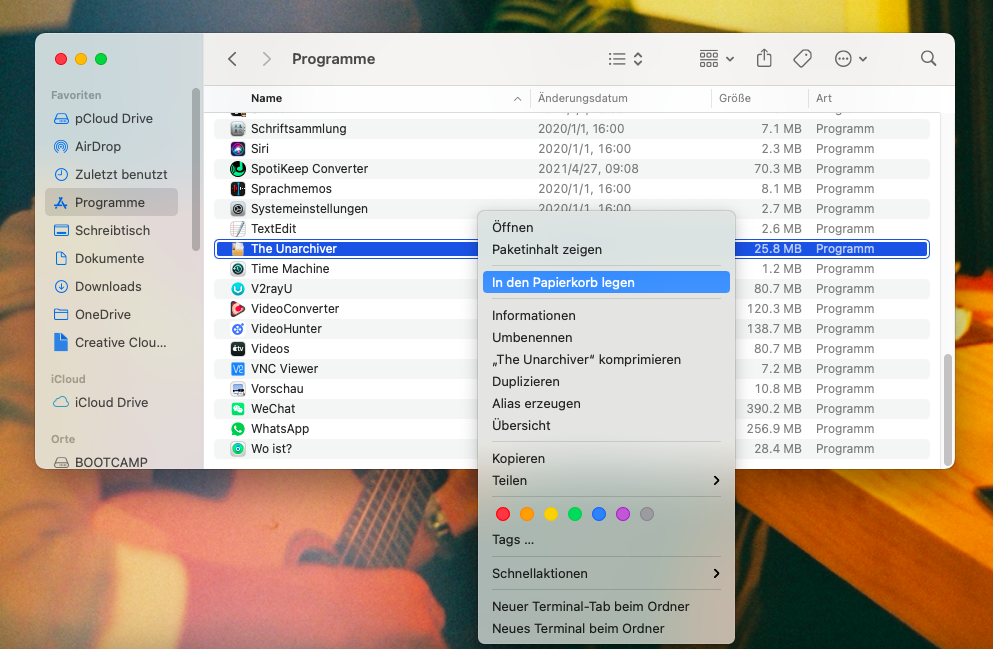Image resolution: width=993 pixels, height=649 pixels.
Task: Select the Wo ist? app icon
Action: (x=237, y=448)
